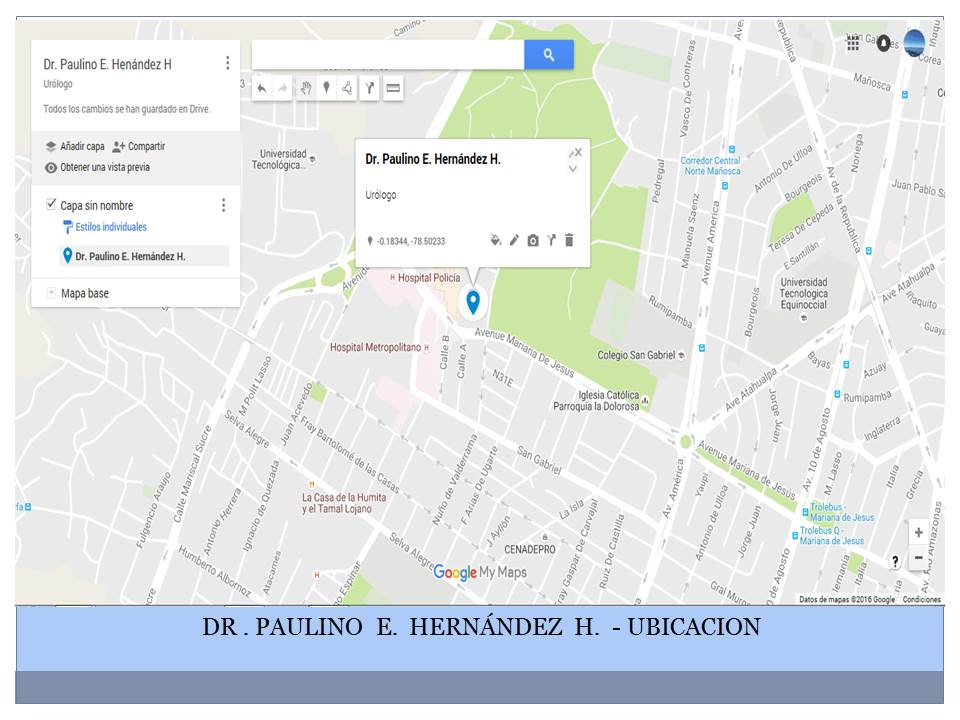Open 'Capa sin nombre' layer options menu
The image size is (960, 720).
(223, 205)
